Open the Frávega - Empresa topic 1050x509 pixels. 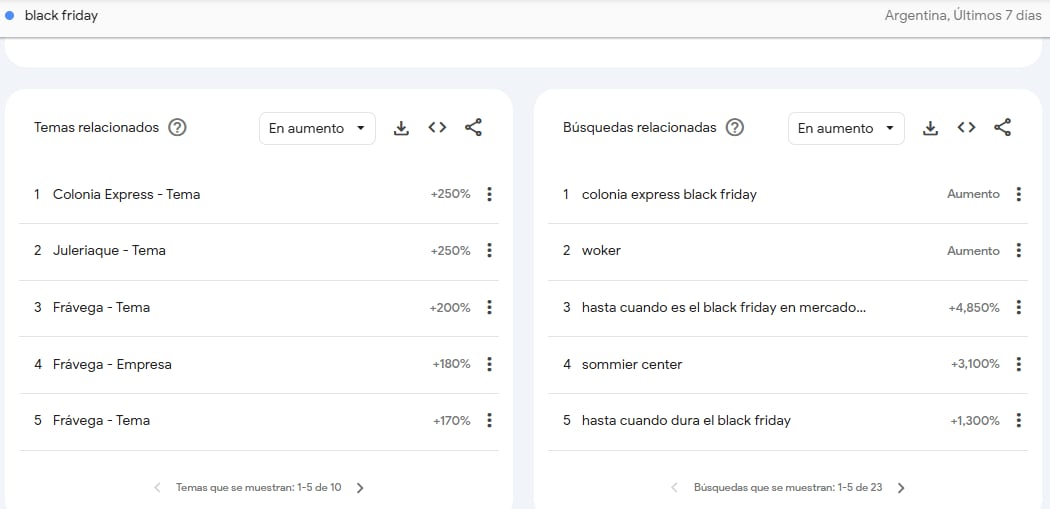click(112, 364)
